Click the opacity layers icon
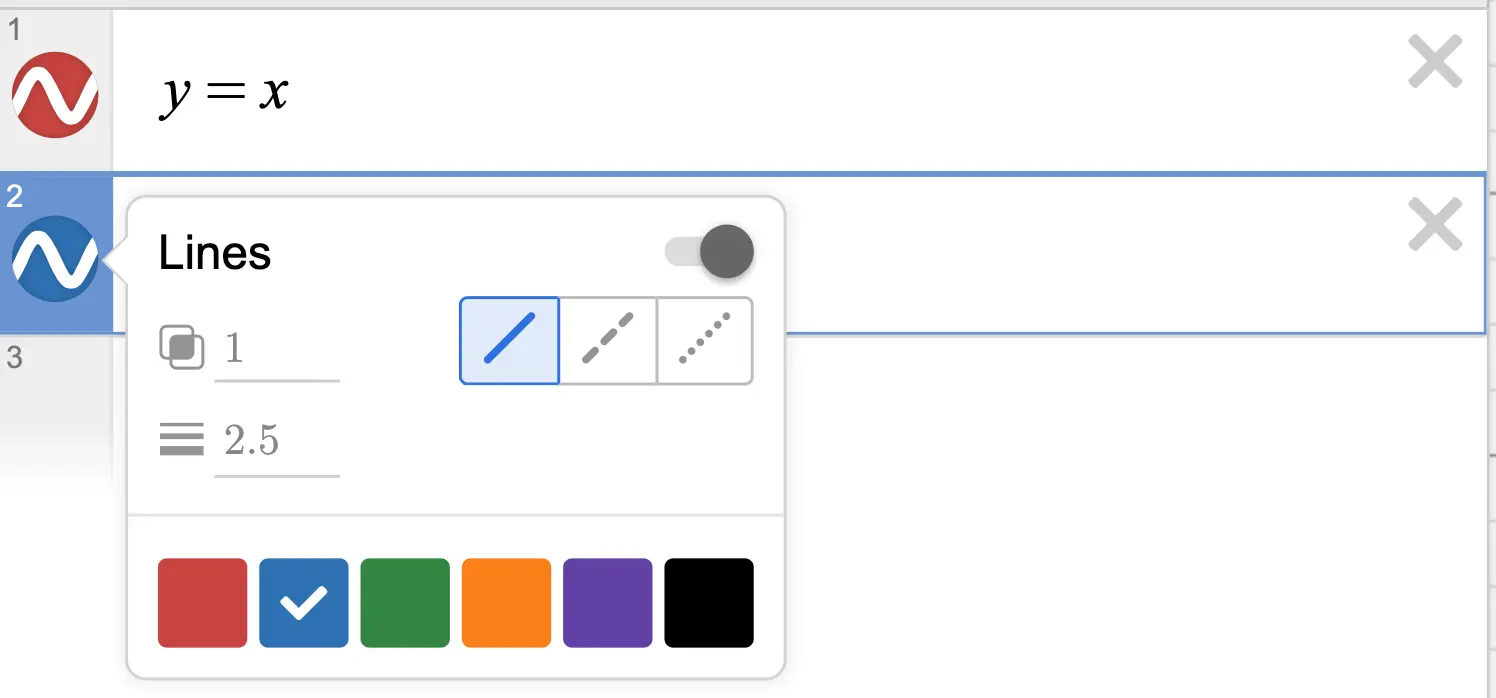The image size is (1496, 698). pos(183,347)
